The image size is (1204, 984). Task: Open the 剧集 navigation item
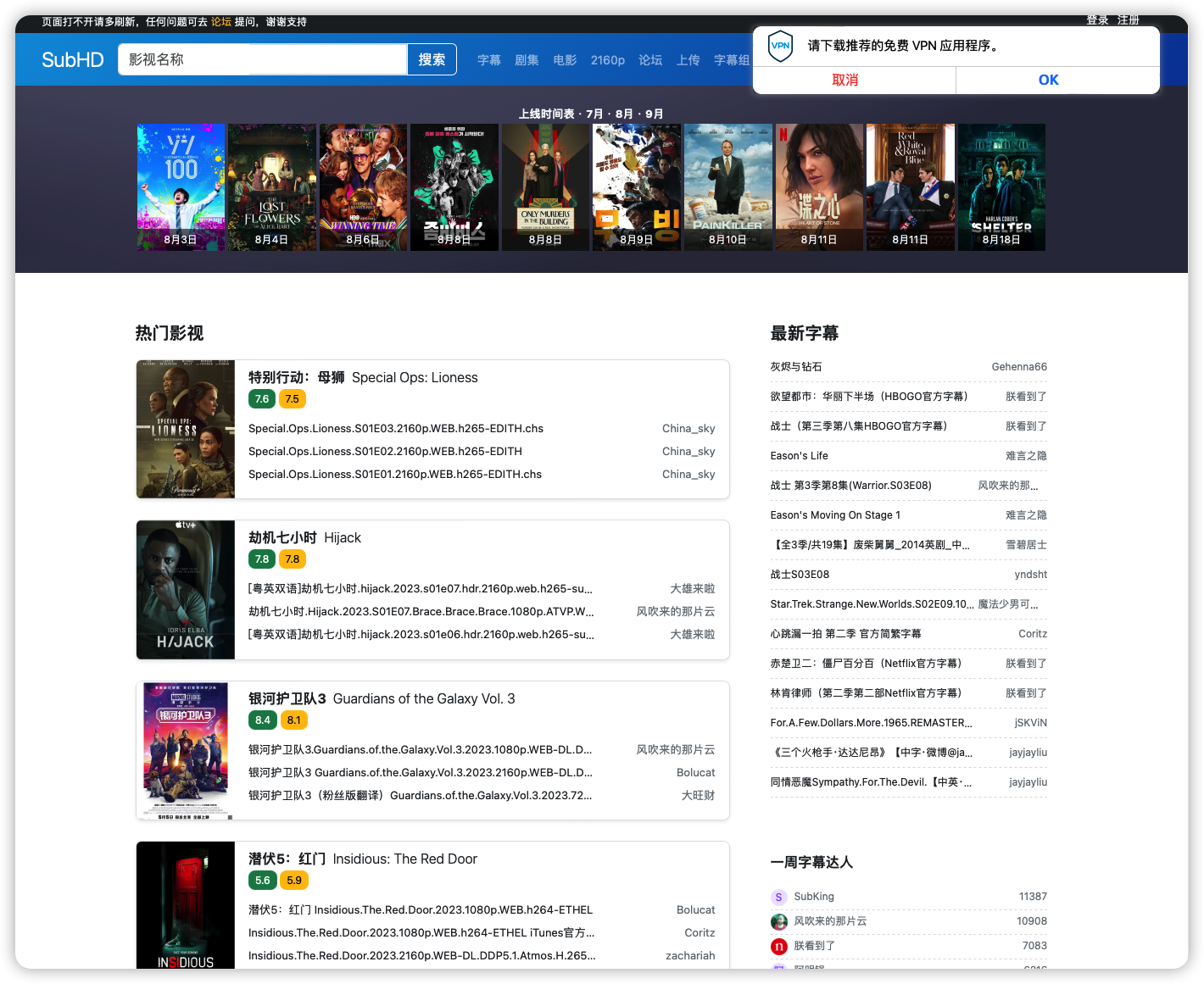click(527, 59)
